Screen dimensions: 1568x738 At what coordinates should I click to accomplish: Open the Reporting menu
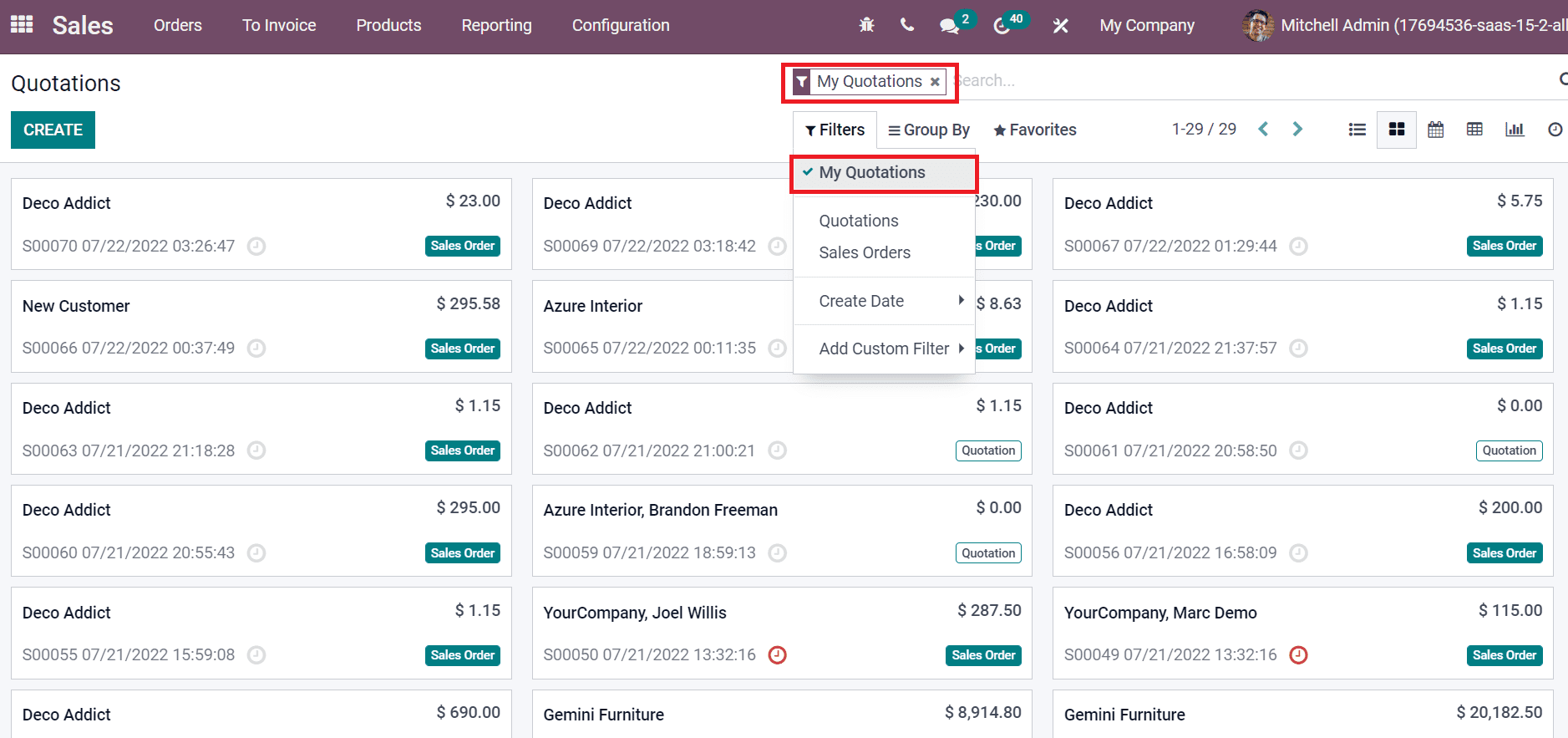click(x=496, y=26)
